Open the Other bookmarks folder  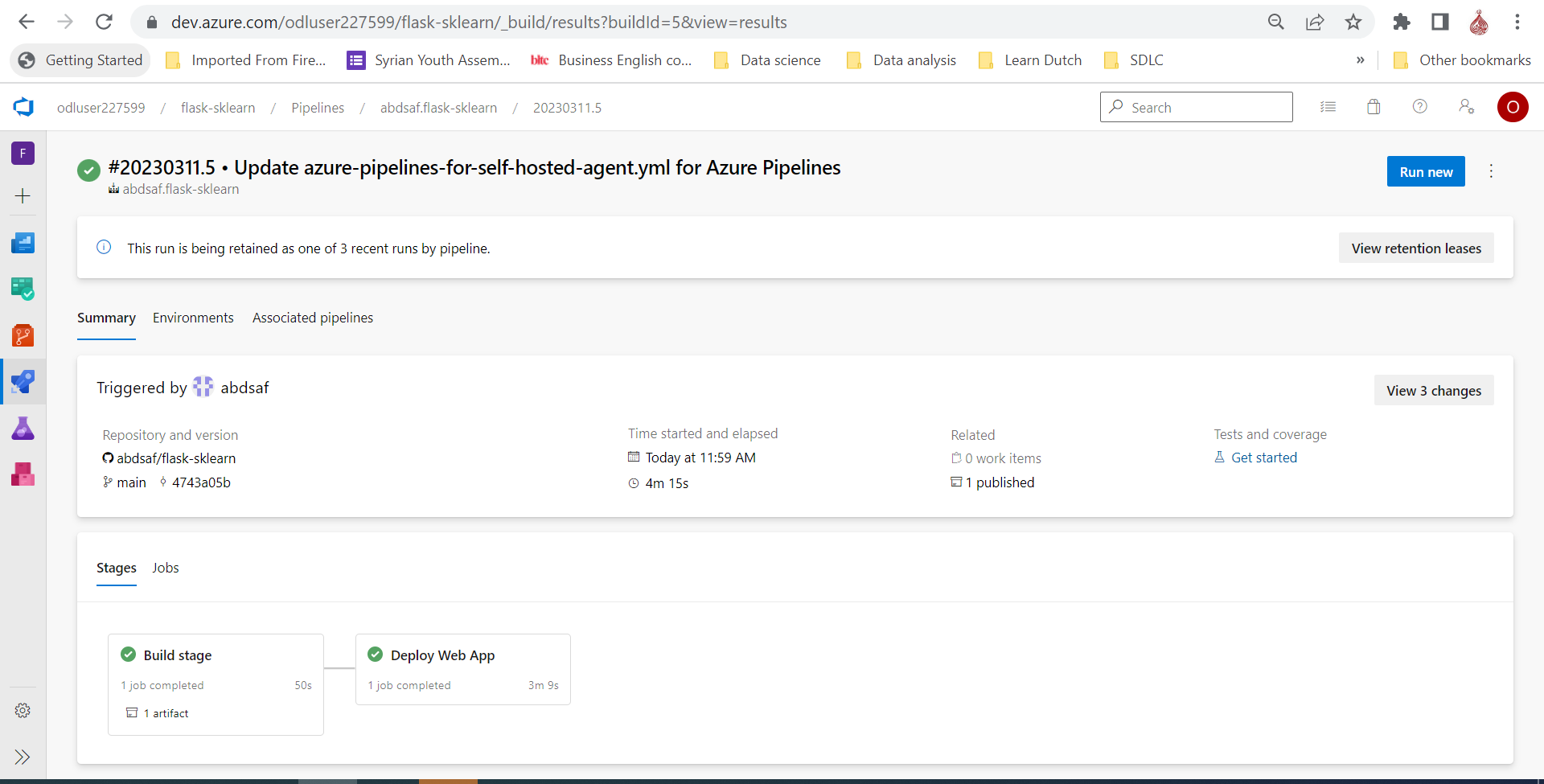pyautogui.click(x=1462, y=60)
